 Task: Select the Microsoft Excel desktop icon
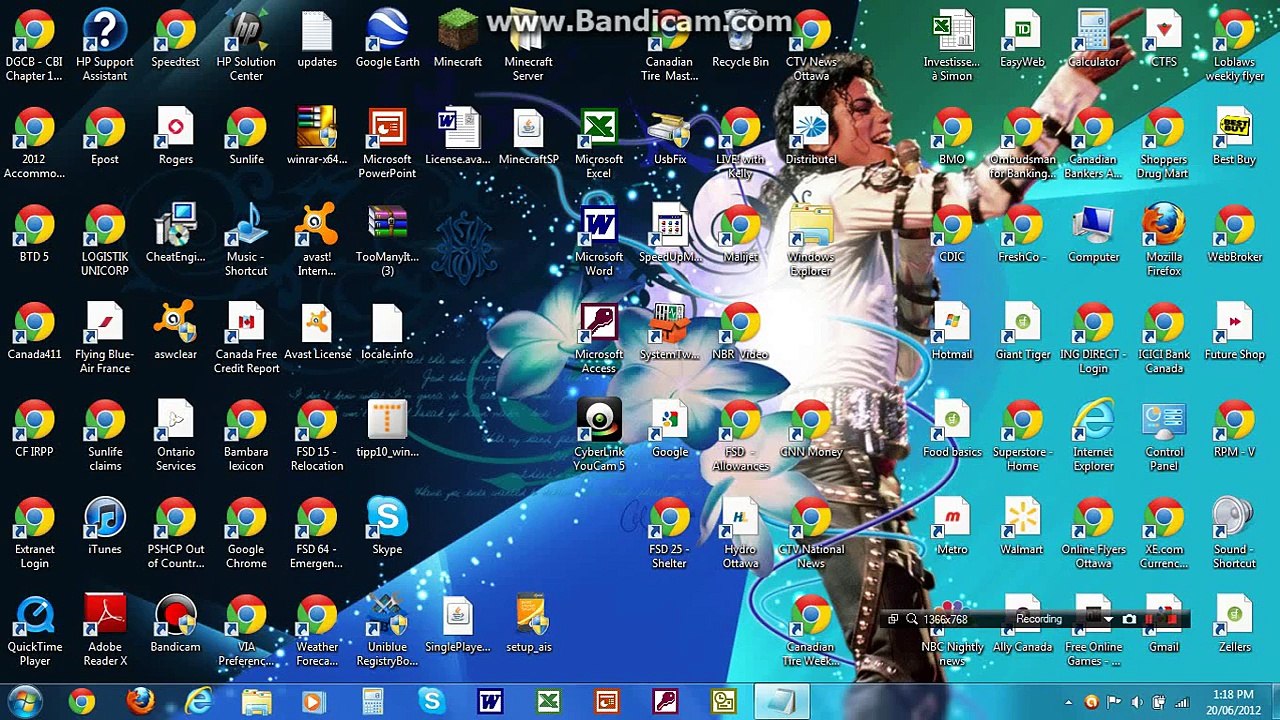[x=599, y=144]
